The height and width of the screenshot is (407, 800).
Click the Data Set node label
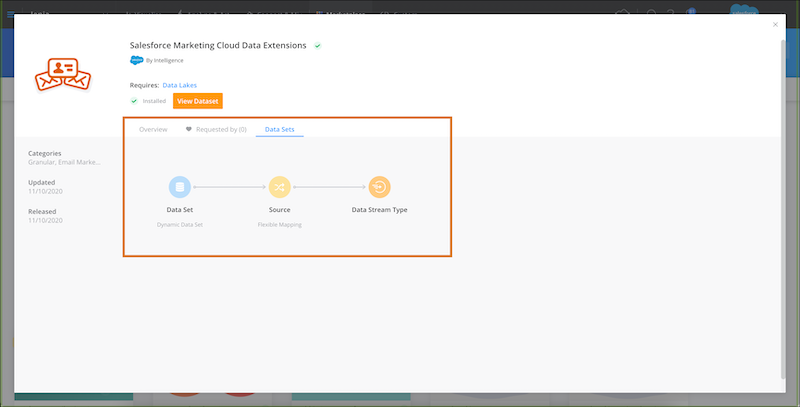(180, 210)
